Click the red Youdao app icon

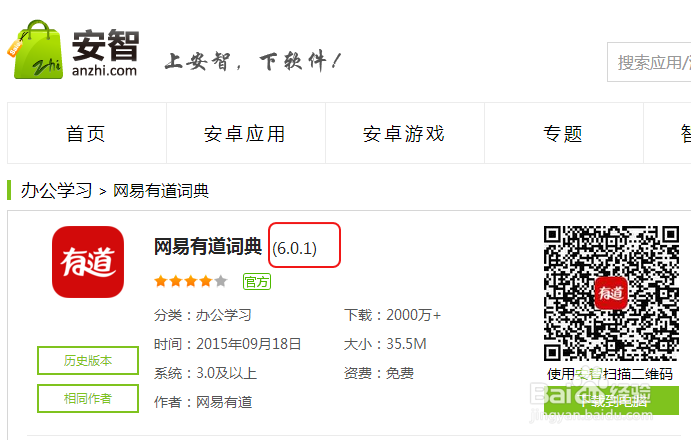88,262
